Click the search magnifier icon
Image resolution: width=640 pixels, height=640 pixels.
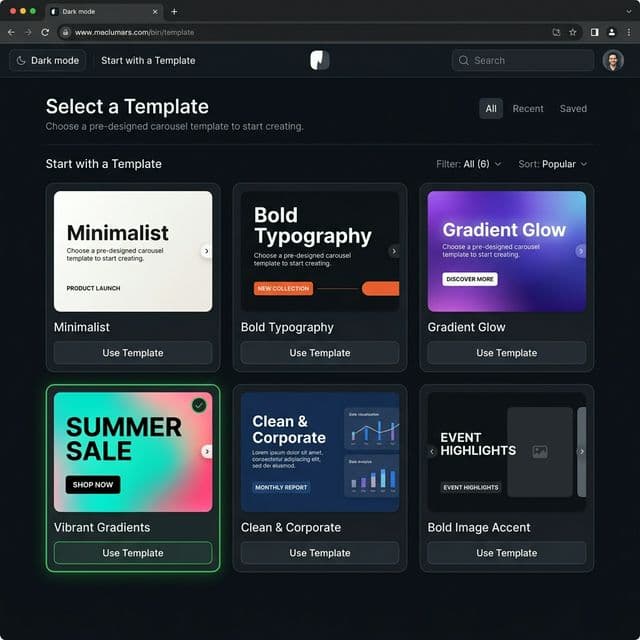pos(463,60)
